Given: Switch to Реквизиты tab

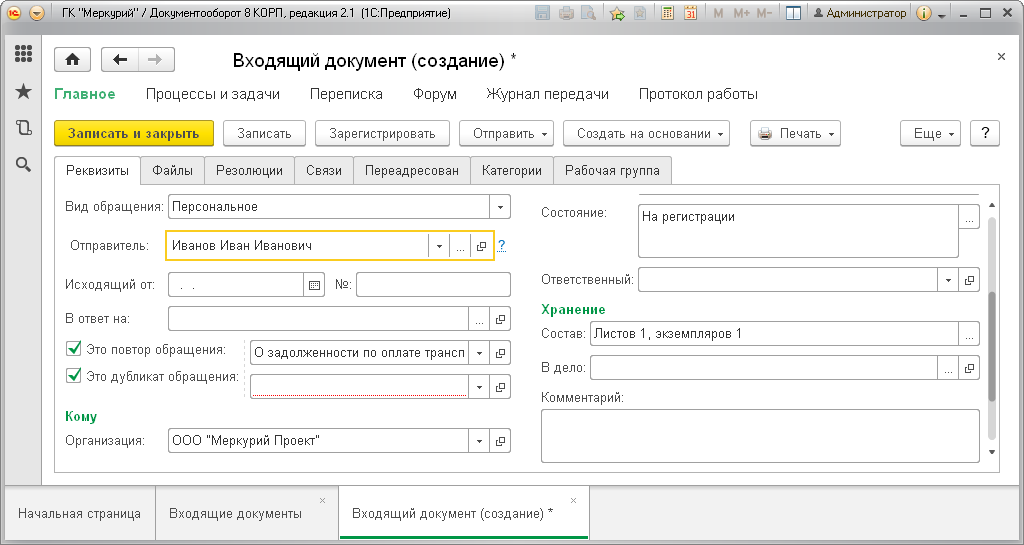Looking at the screenshot, I should (x=97, y=171).
